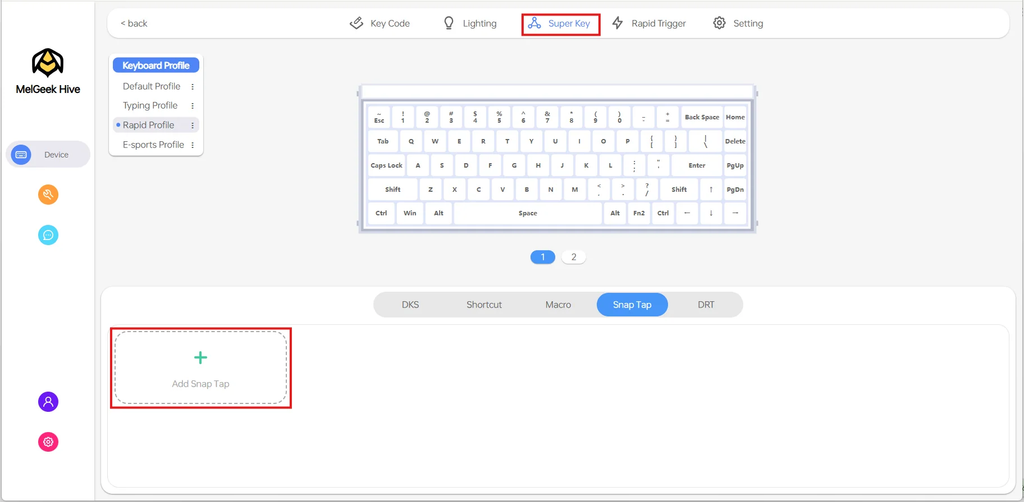The height and width of the screenshot is (502, 1024).
Task: Select the PgDn key
Action: click(x=735, y=189)
